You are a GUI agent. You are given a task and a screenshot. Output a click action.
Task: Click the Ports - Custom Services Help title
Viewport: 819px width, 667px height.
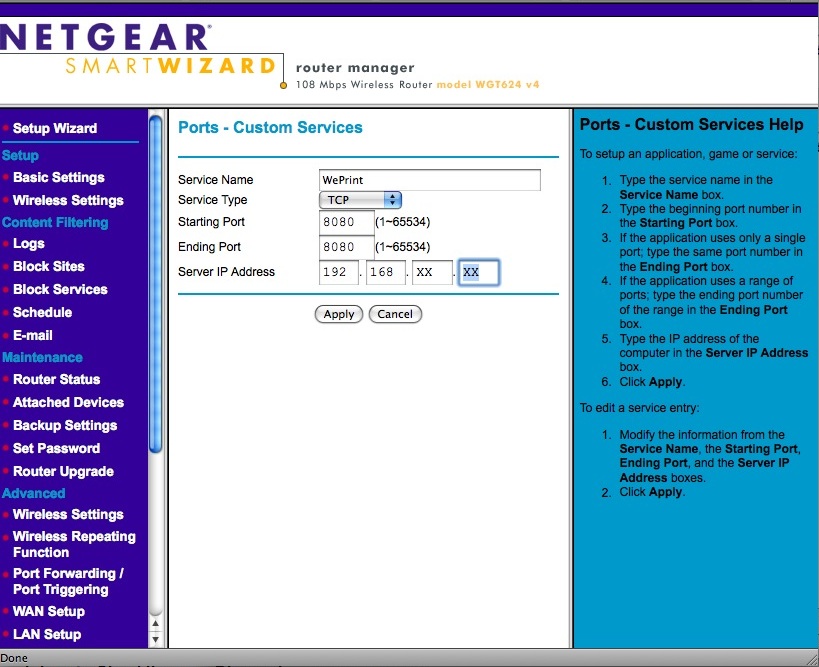[x=692, y=124]
